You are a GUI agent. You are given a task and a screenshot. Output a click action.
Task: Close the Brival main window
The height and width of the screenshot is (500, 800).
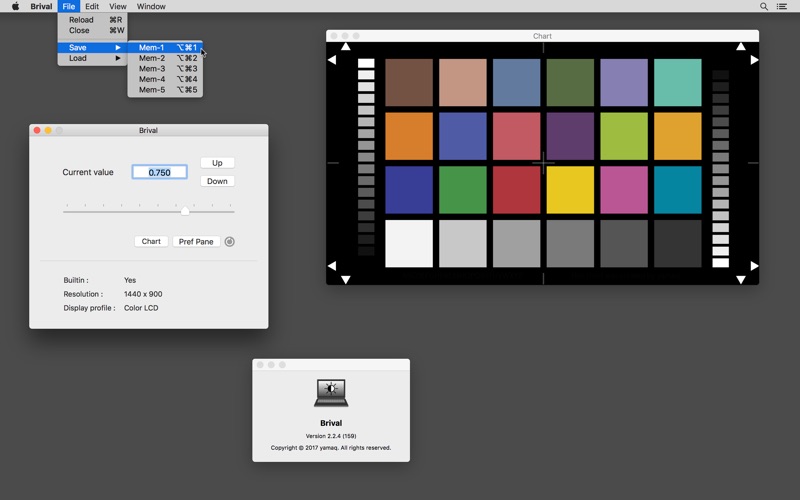[37, 130]
